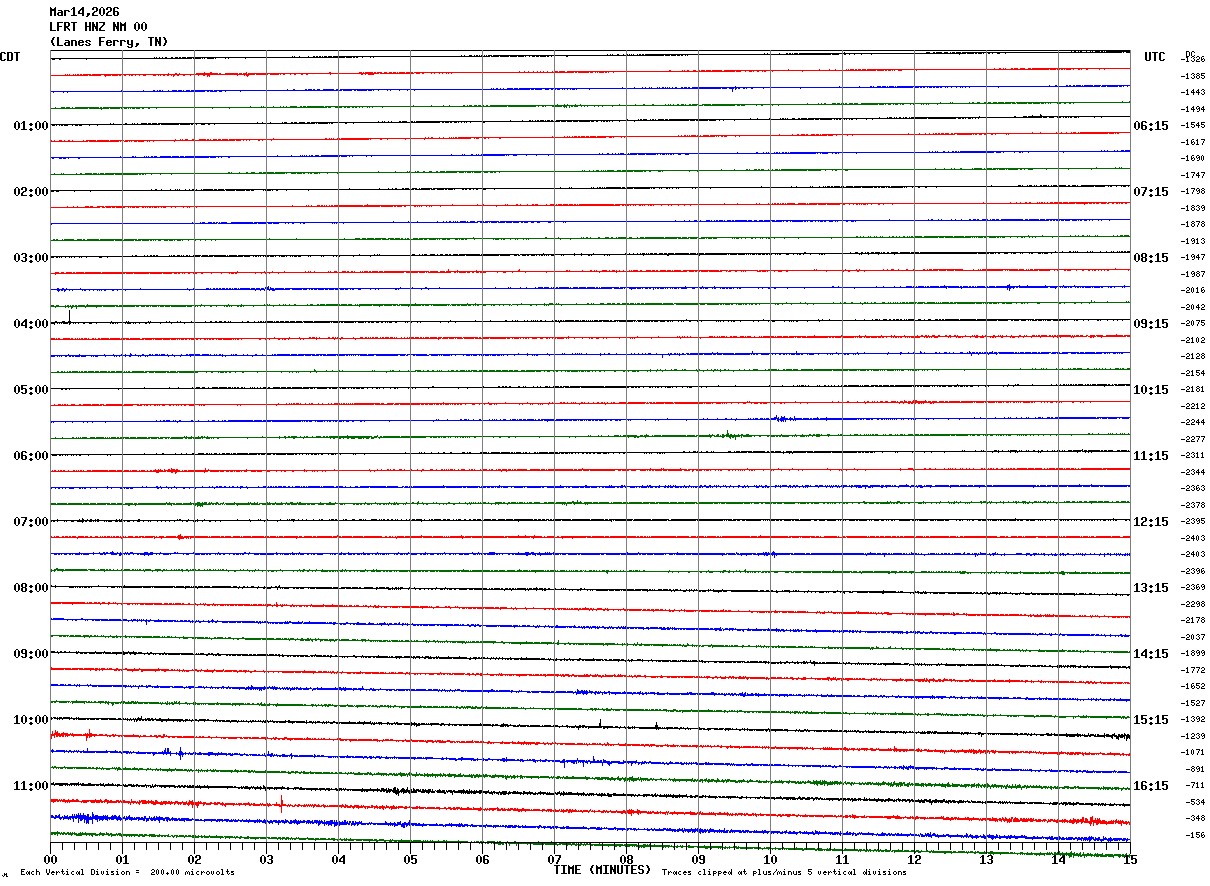Click the '09:00' CDT hour label

click(31, 654)
